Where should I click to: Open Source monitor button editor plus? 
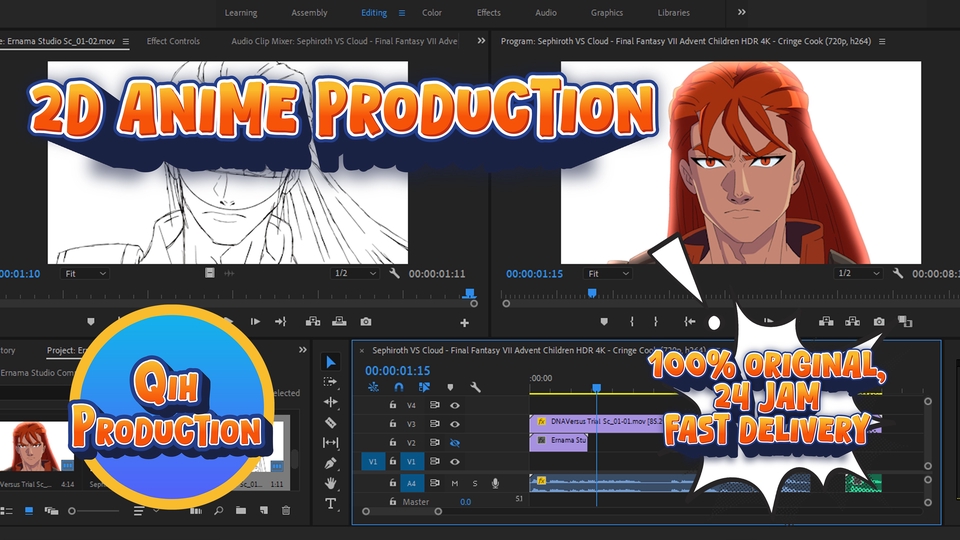coord(465,322)
